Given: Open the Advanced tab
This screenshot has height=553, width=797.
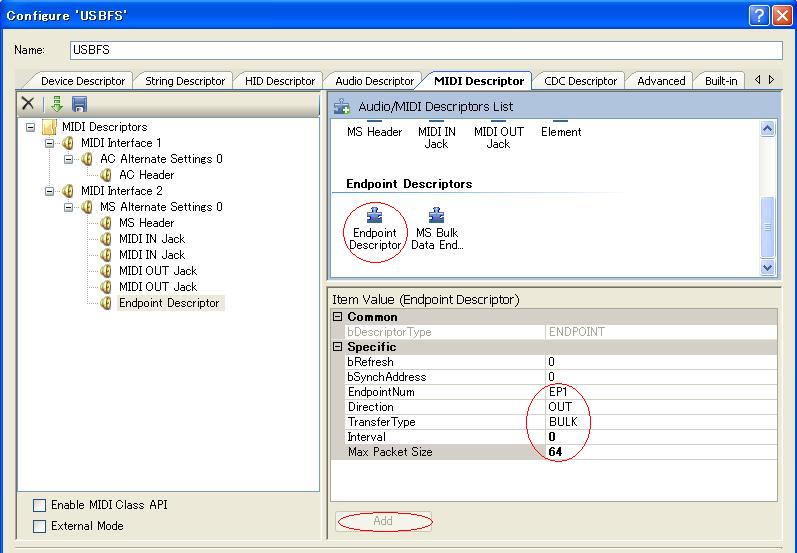Looking at the screenshot, I should point(661,81).
